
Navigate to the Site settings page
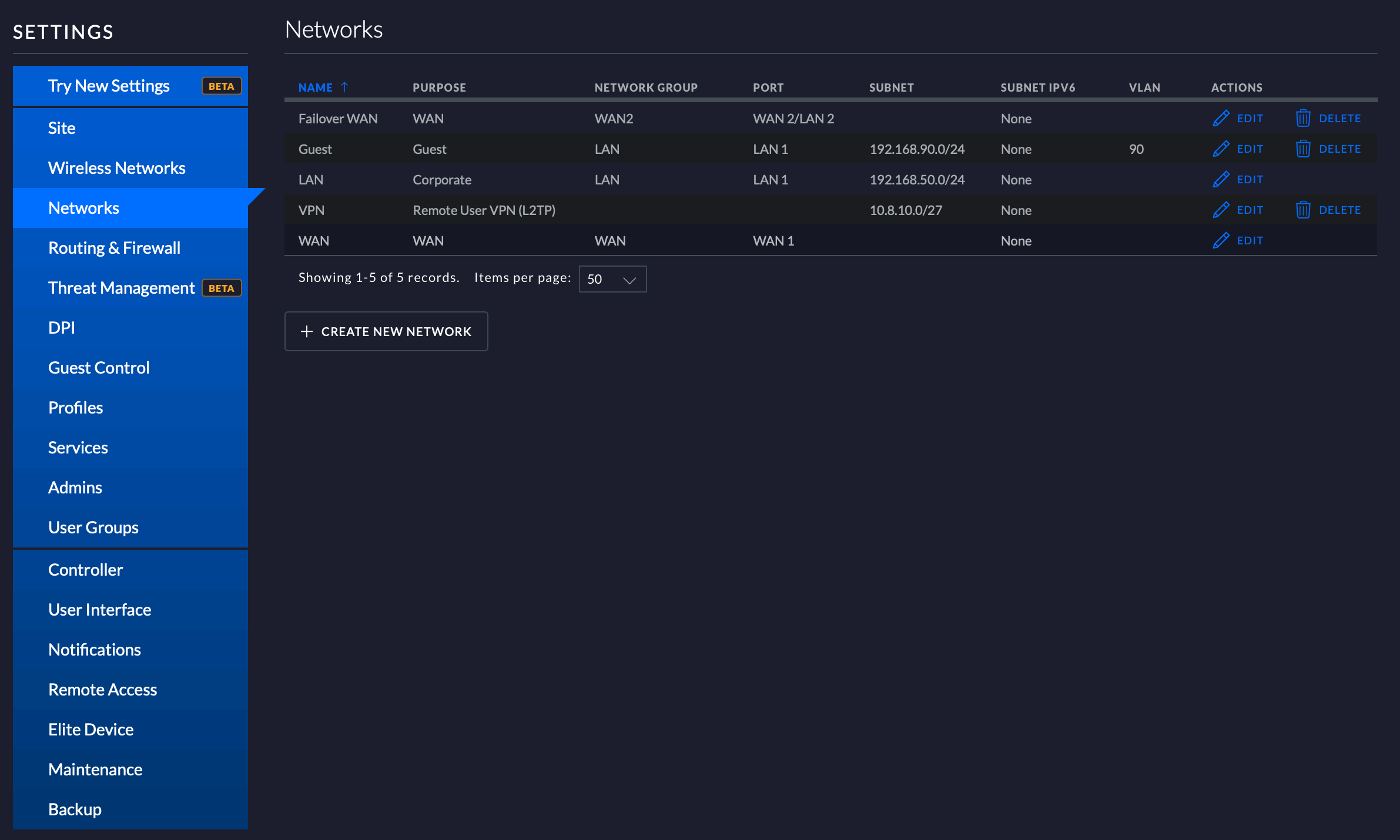pos(62,128)
